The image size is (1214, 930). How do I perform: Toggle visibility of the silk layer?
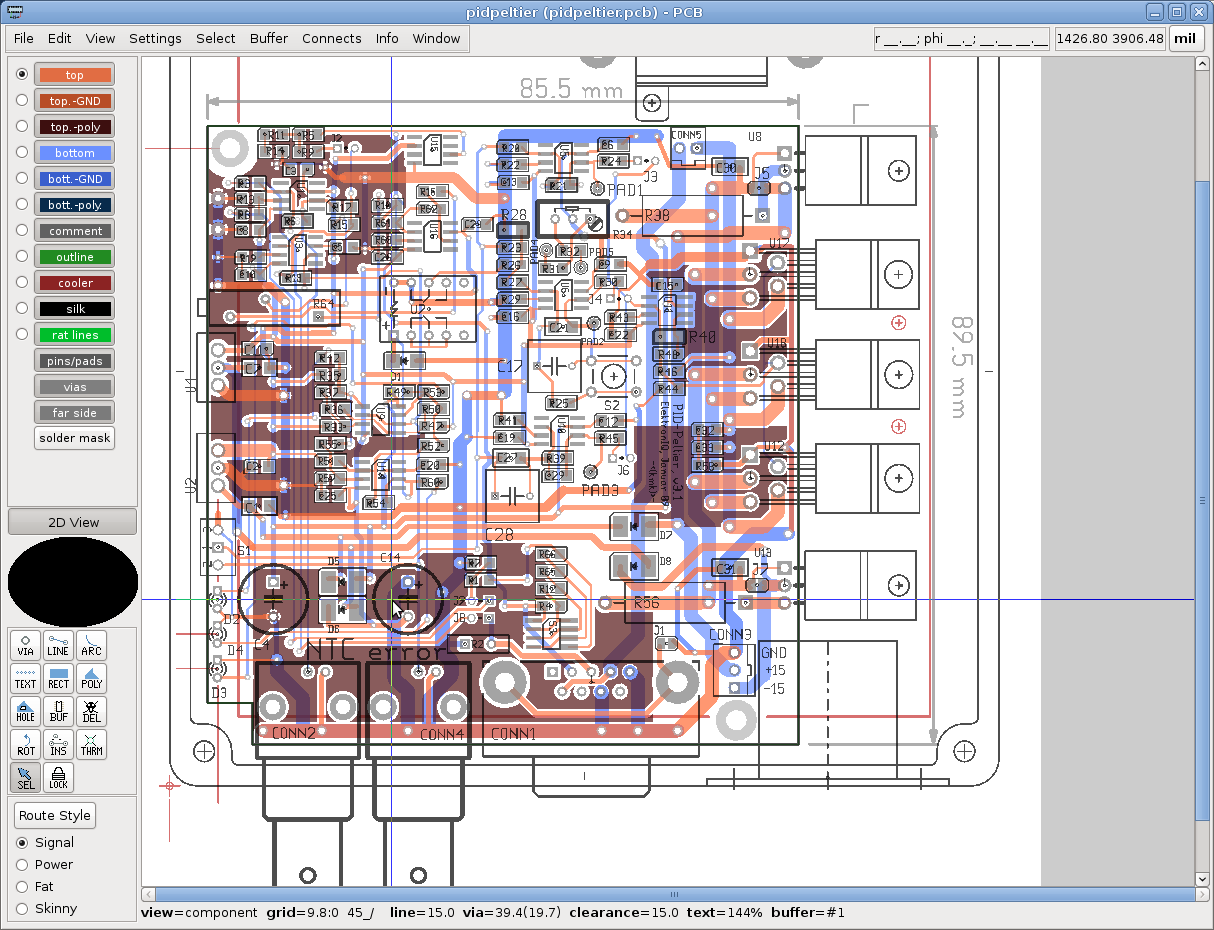click(75, 309)
